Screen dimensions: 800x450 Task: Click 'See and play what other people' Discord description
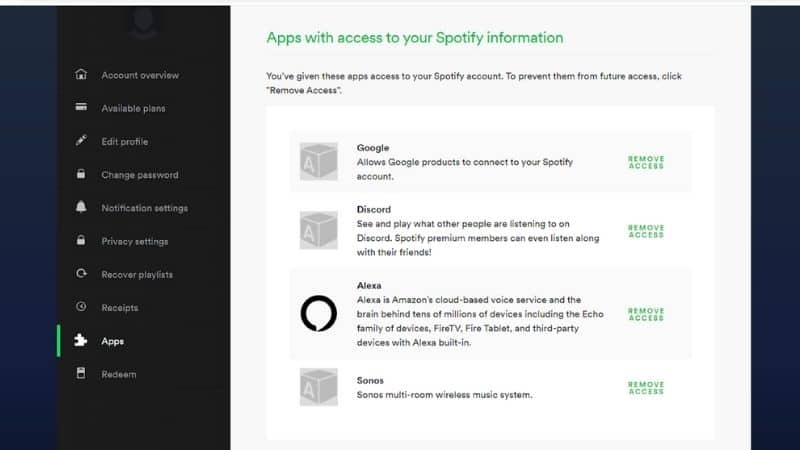tap(478, 238)
